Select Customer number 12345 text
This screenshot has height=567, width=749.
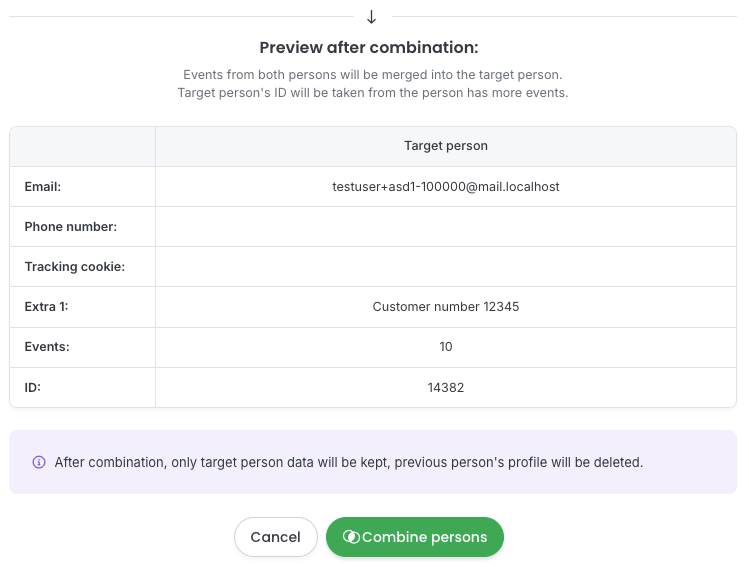point(445,307)
